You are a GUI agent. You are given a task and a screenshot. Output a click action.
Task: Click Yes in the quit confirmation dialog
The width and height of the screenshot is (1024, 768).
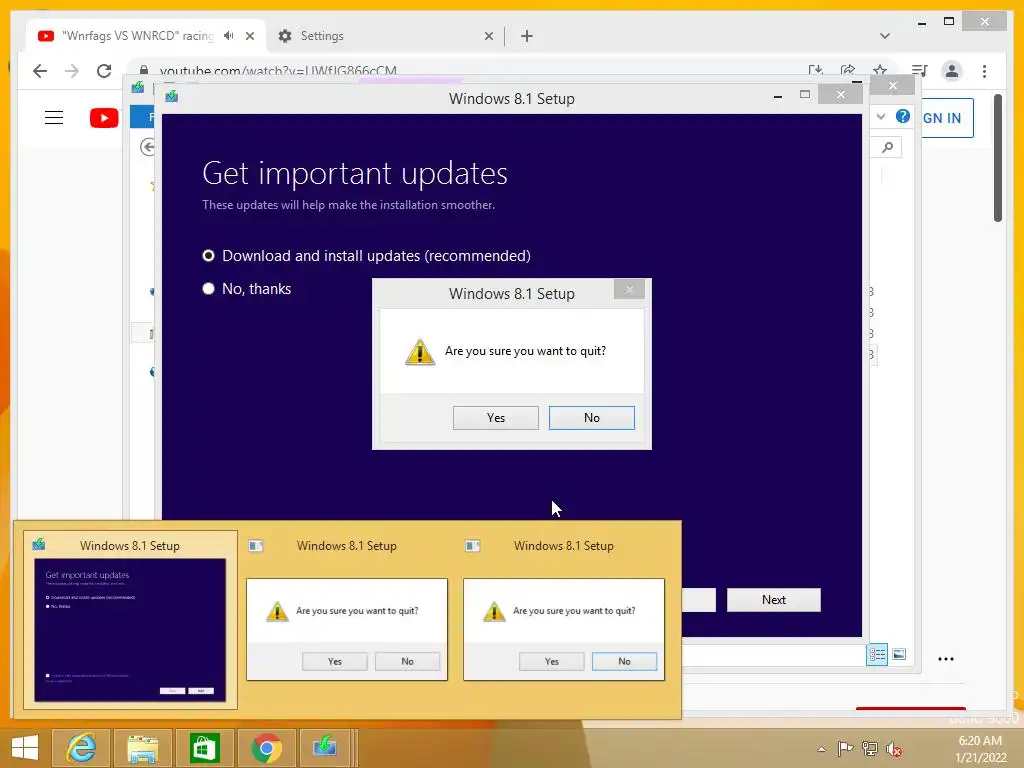click(x=496, y=418)
